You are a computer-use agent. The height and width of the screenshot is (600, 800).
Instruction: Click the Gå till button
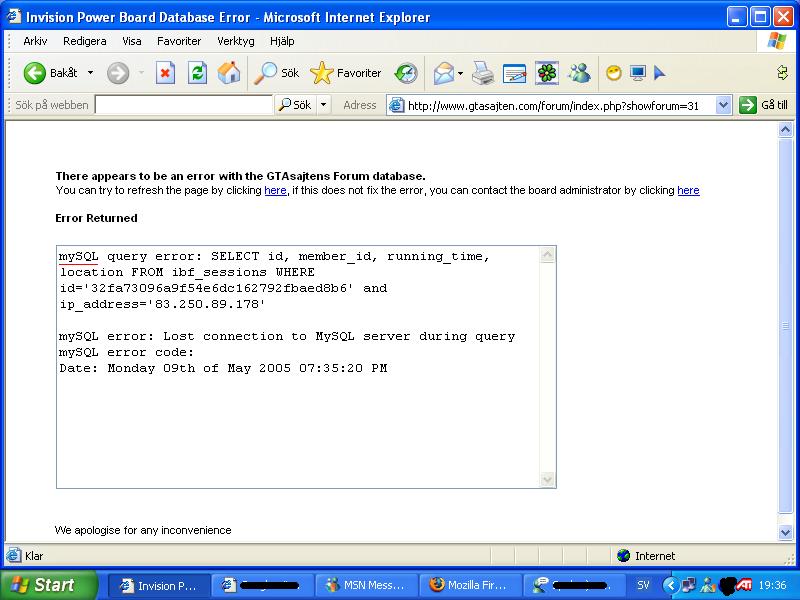tap(763, 105)
